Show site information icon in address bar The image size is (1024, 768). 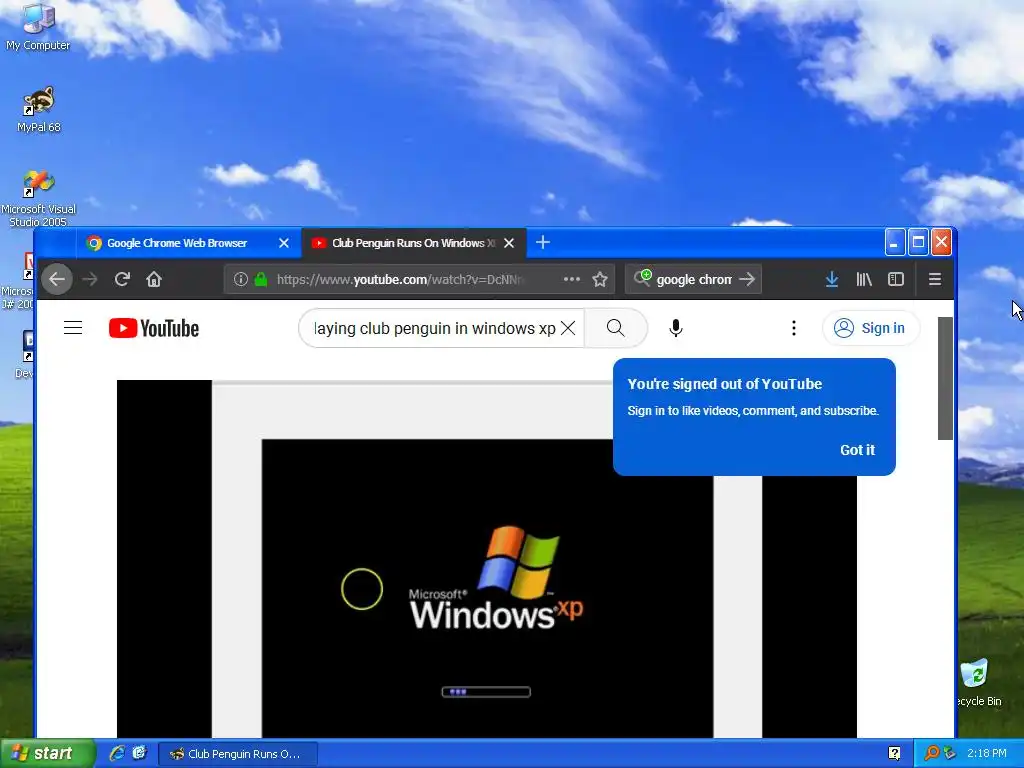coord(240,280)
